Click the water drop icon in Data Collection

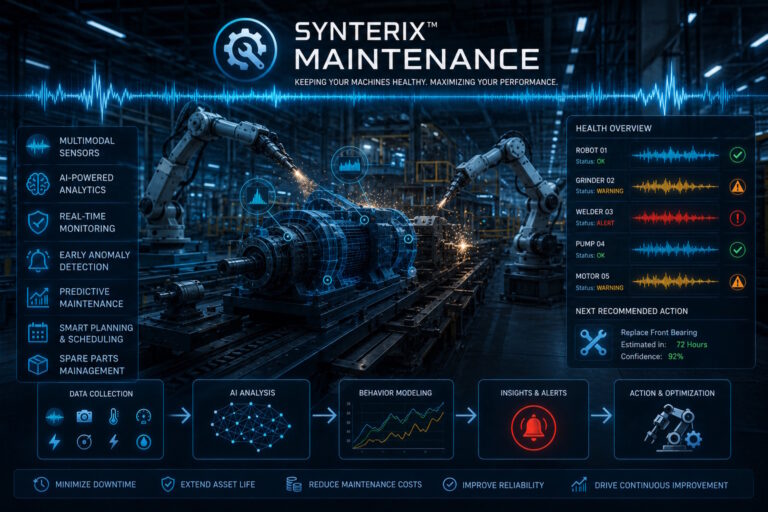pos(144,442)
